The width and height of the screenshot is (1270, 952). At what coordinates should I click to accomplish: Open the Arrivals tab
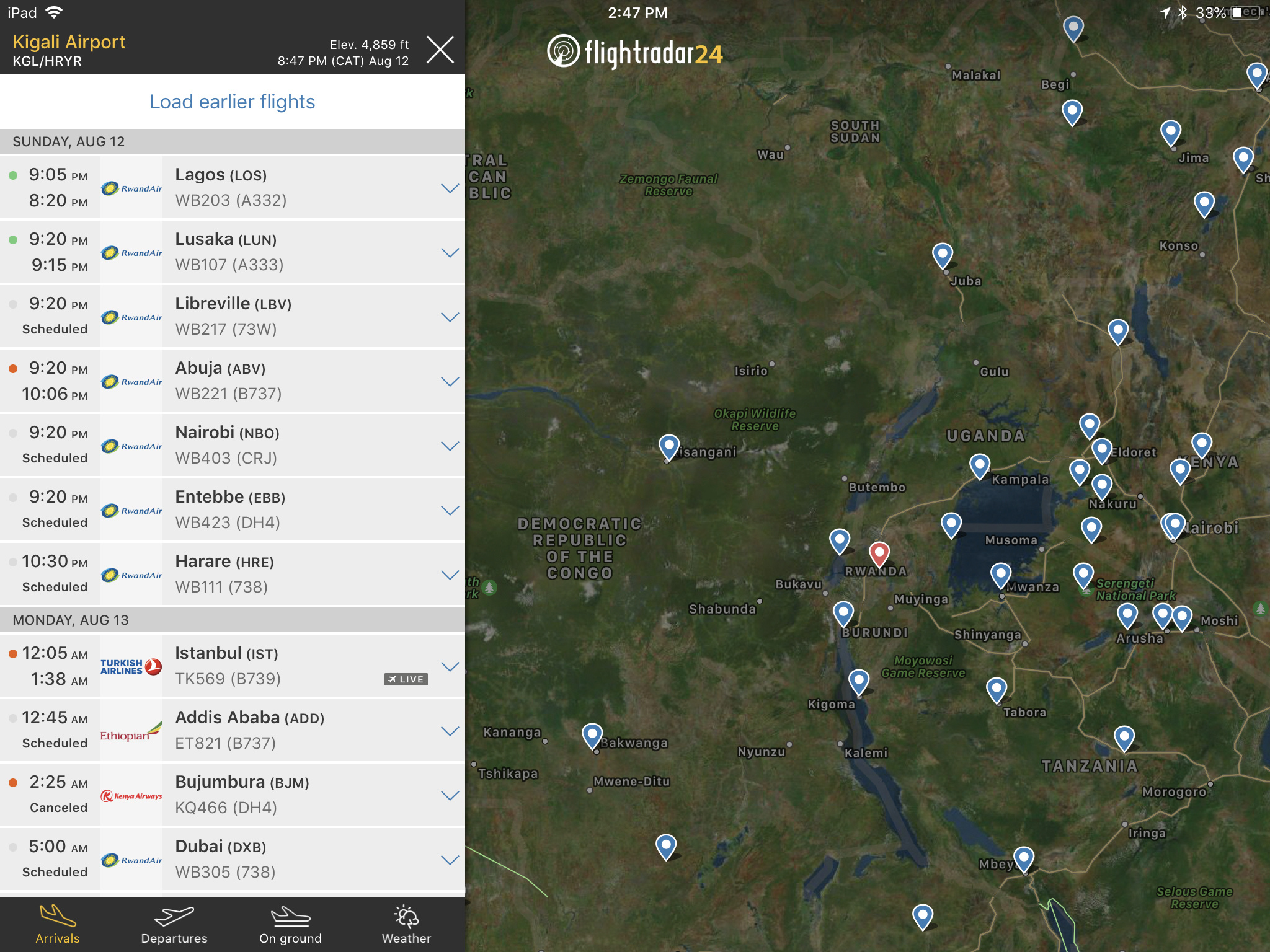(x=58, y=925)
